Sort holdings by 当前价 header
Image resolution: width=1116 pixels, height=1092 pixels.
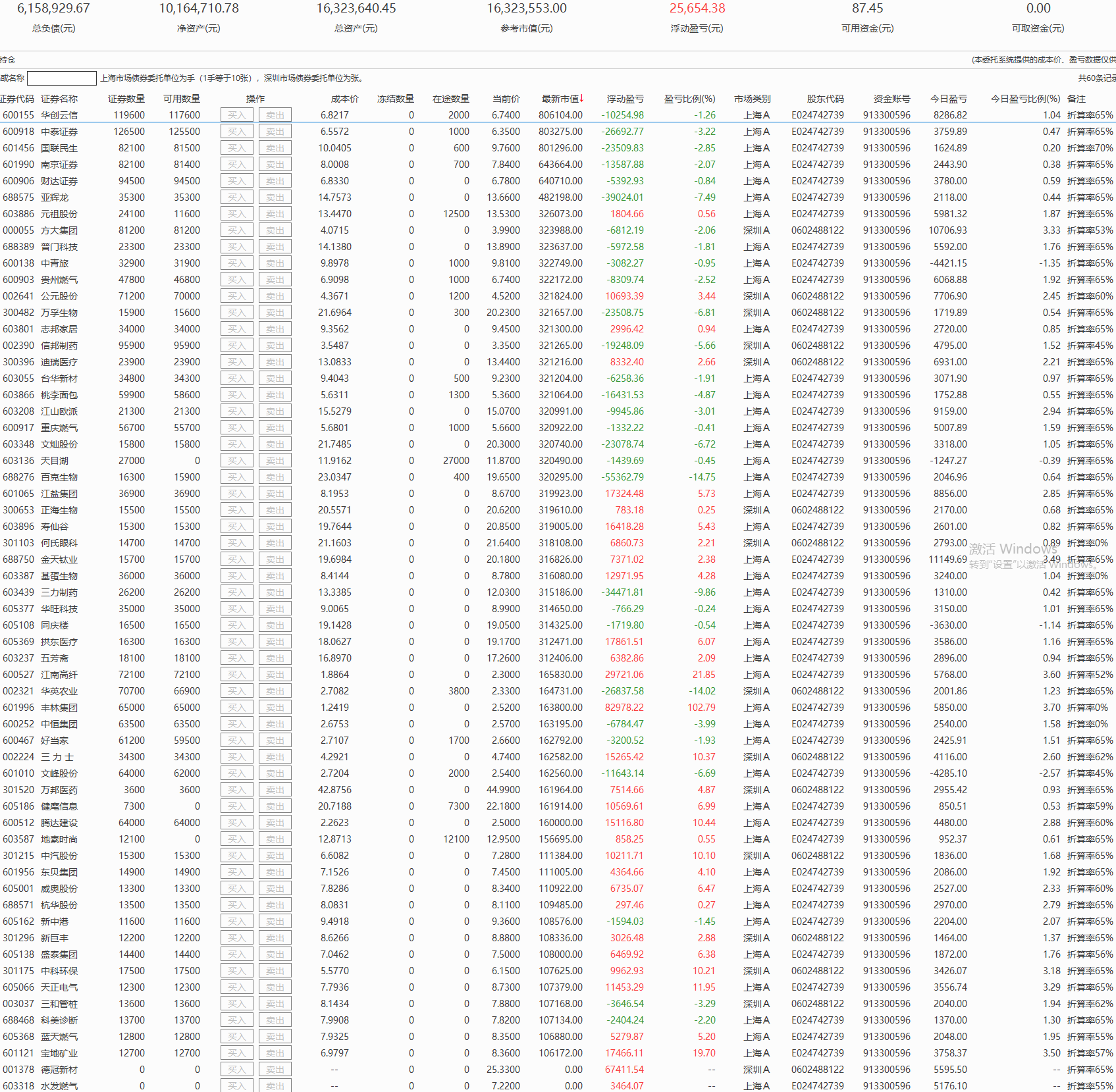(506, 99)
